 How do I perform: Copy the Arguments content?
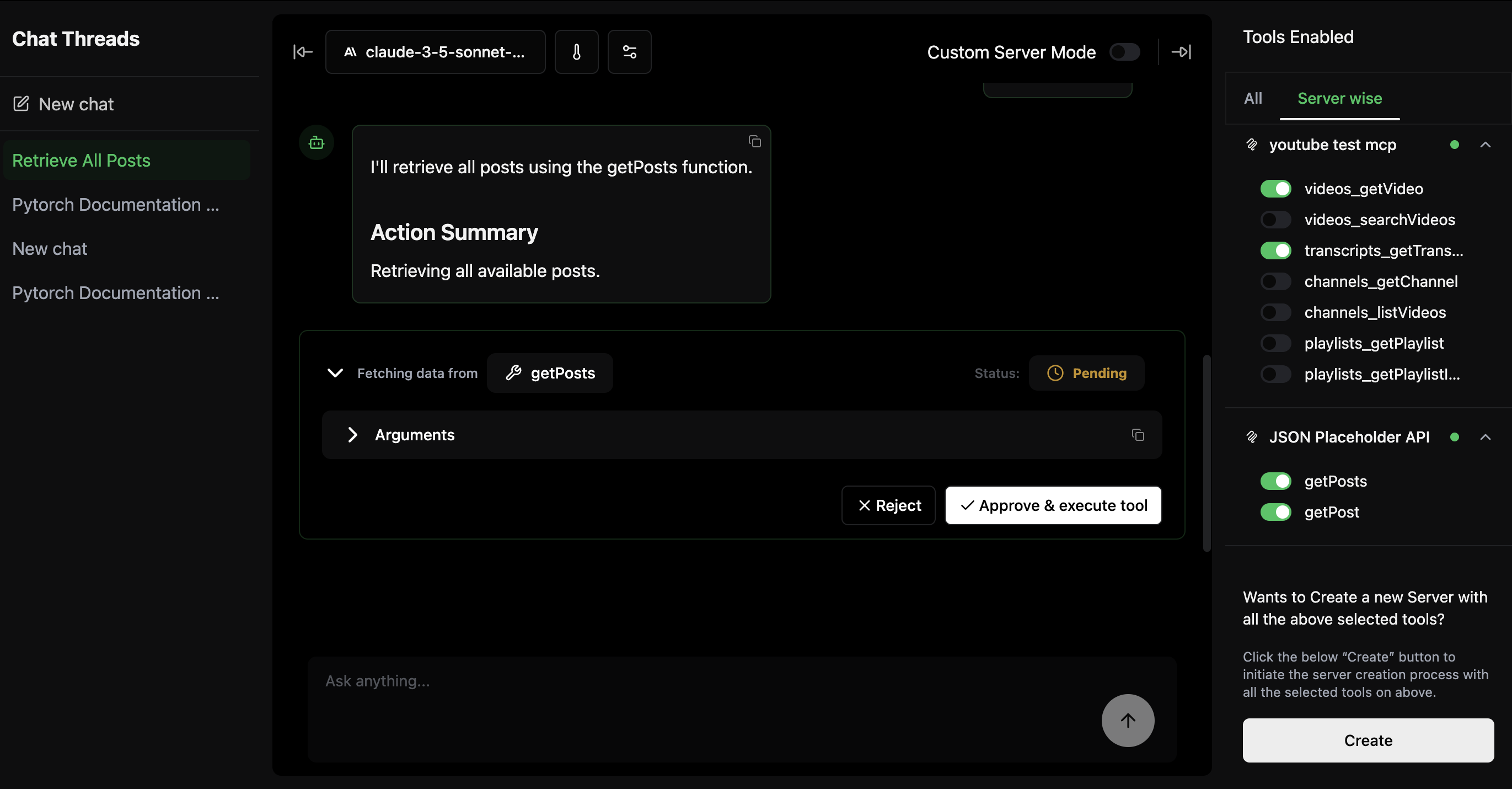pyautogui.click(x=1138, y=435)
